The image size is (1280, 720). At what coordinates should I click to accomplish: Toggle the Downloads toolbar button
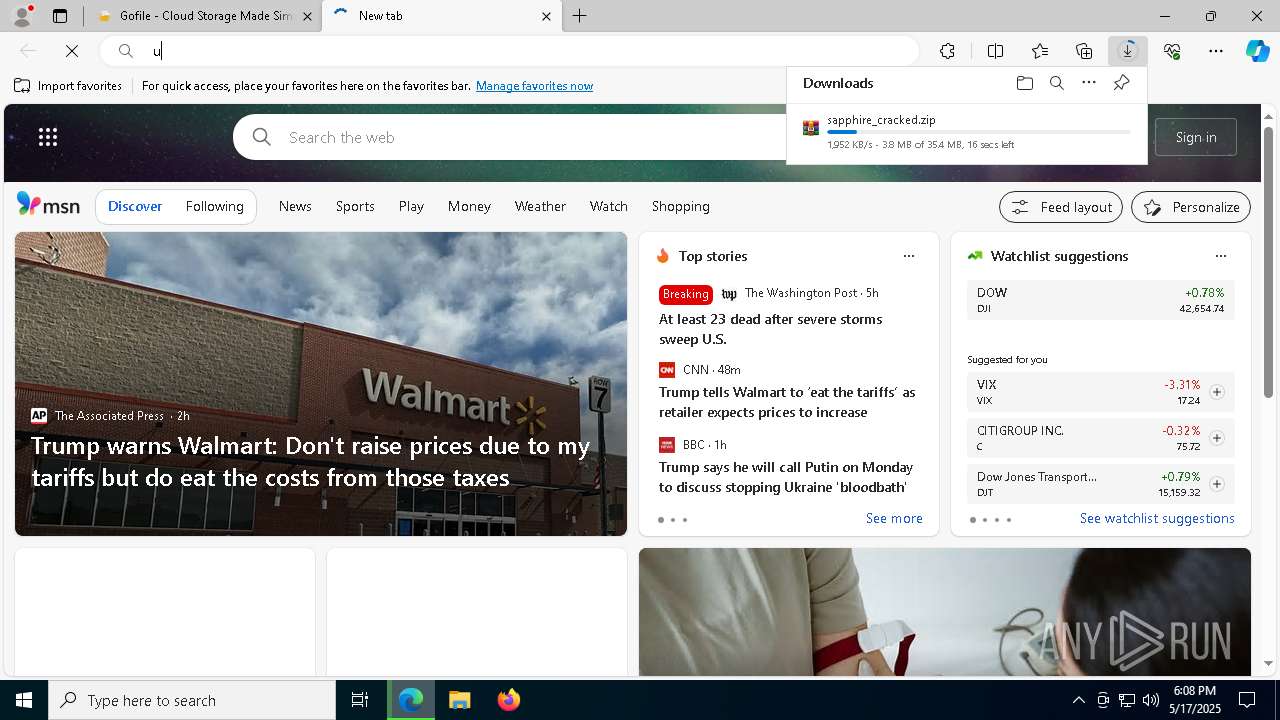(1128, 51)
